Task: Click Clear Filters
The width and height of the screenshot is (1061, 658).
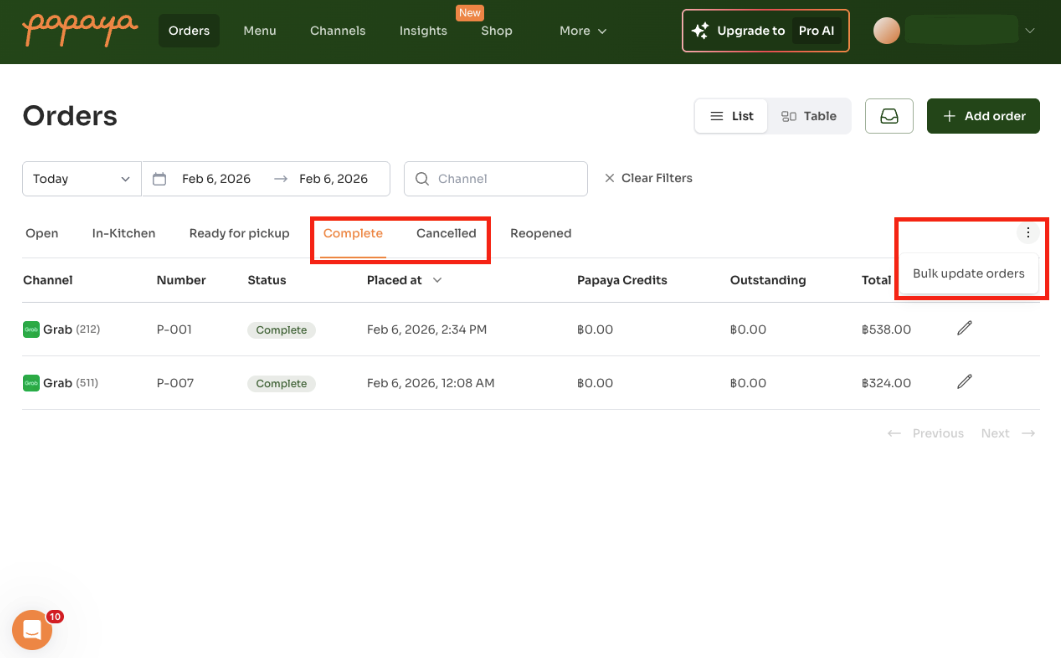Action: click(648, 178)
